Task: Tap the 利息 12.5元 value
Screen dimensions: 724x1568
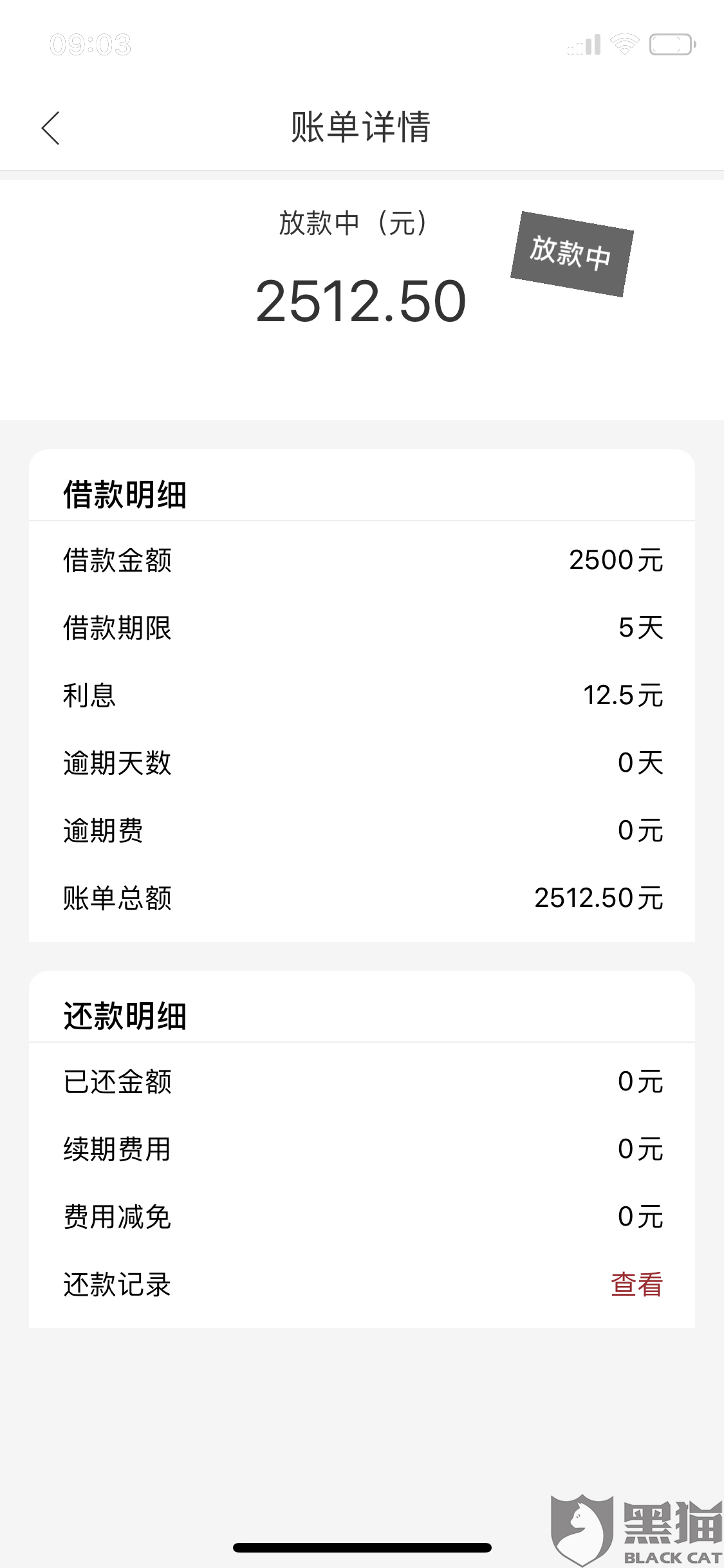Action: 623,695
